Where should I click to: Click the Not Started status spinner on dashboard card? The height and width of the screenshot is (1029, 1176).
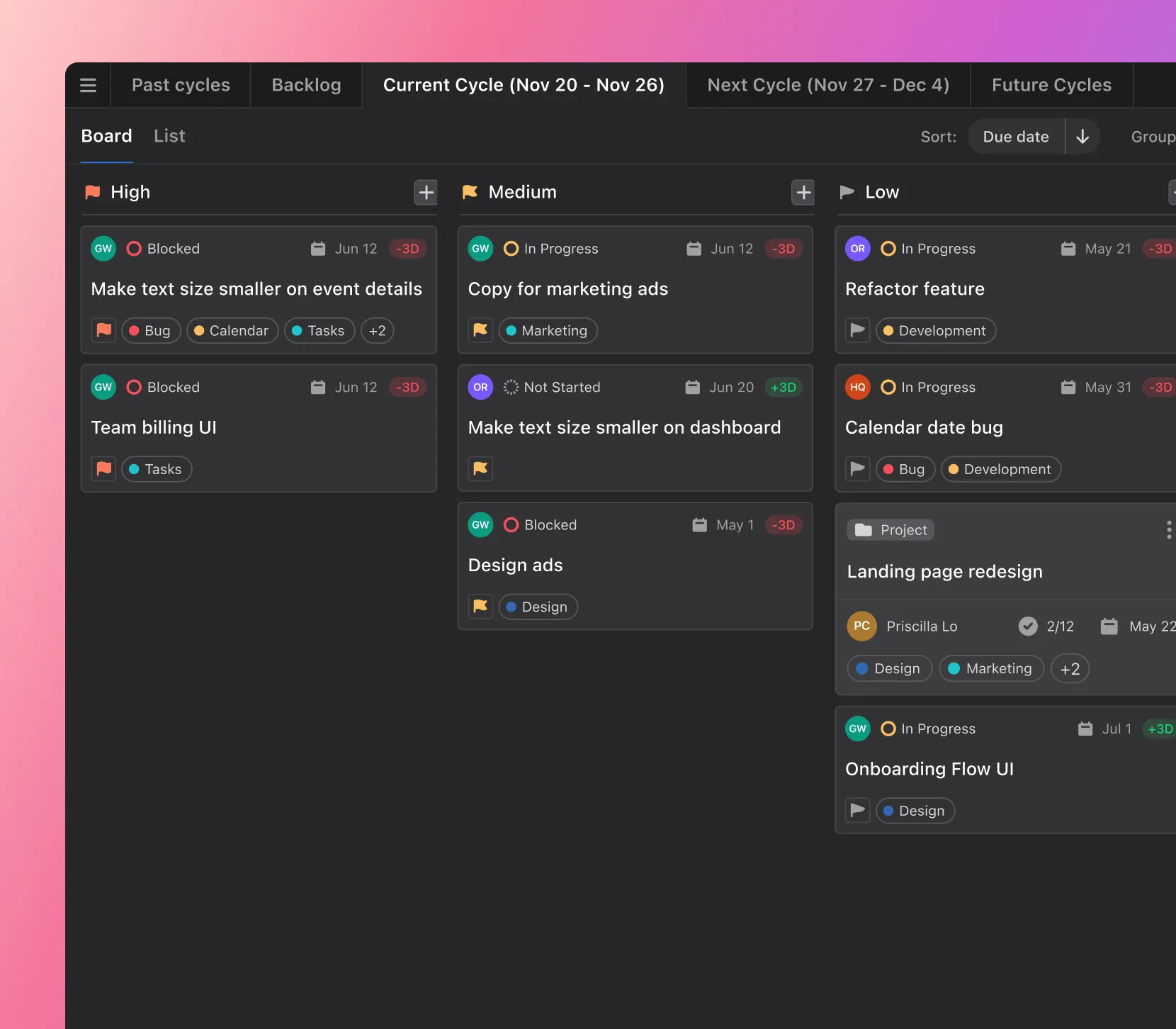pos(510,387)
